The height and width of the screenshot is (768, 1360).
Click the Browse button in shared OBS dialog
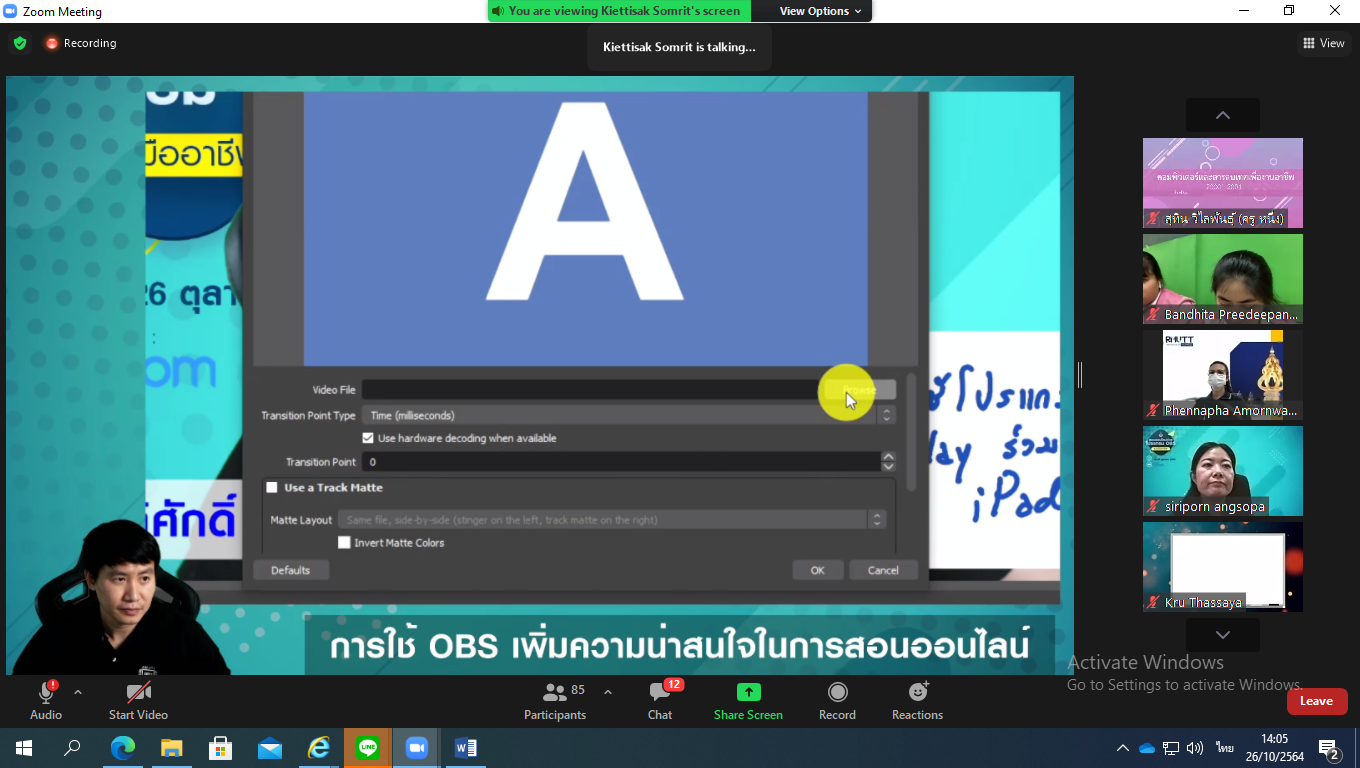pos(859,390)
